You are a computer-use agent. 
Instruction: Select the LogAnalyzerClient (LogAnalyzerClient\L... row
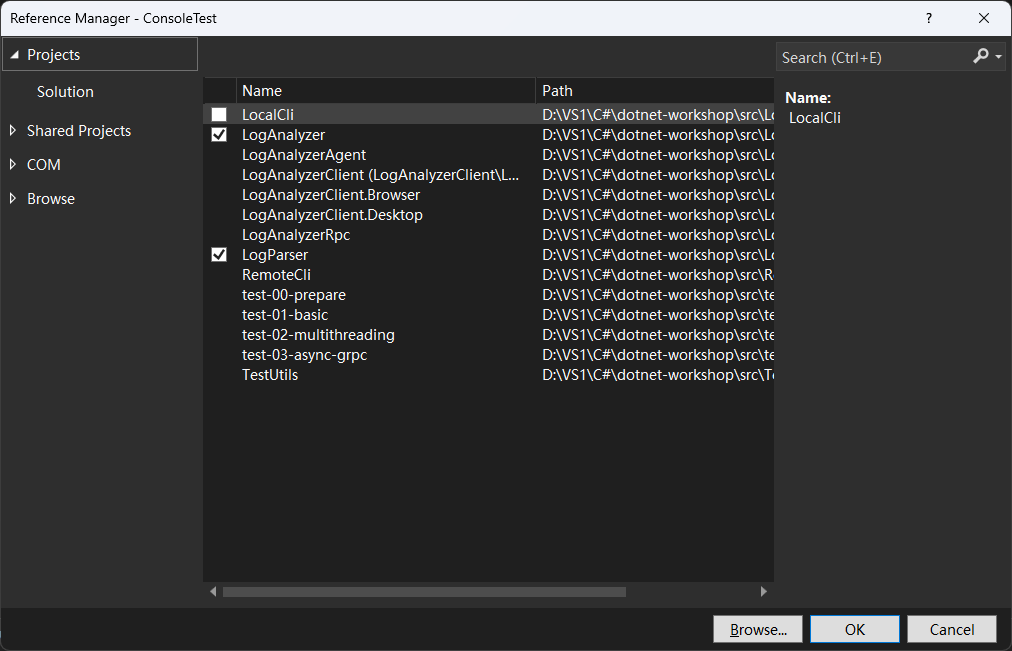coord(489,175)
